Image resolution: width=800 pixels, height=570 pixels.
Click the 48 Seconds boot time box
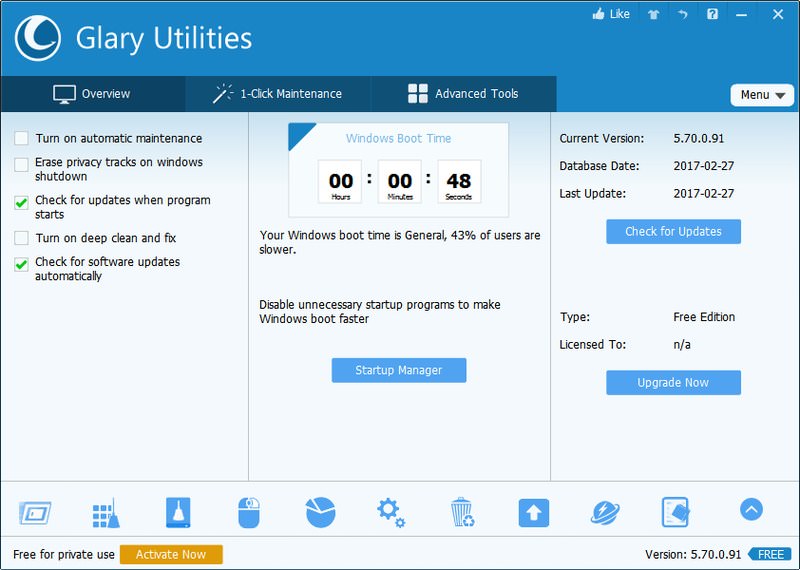[459, 182]
